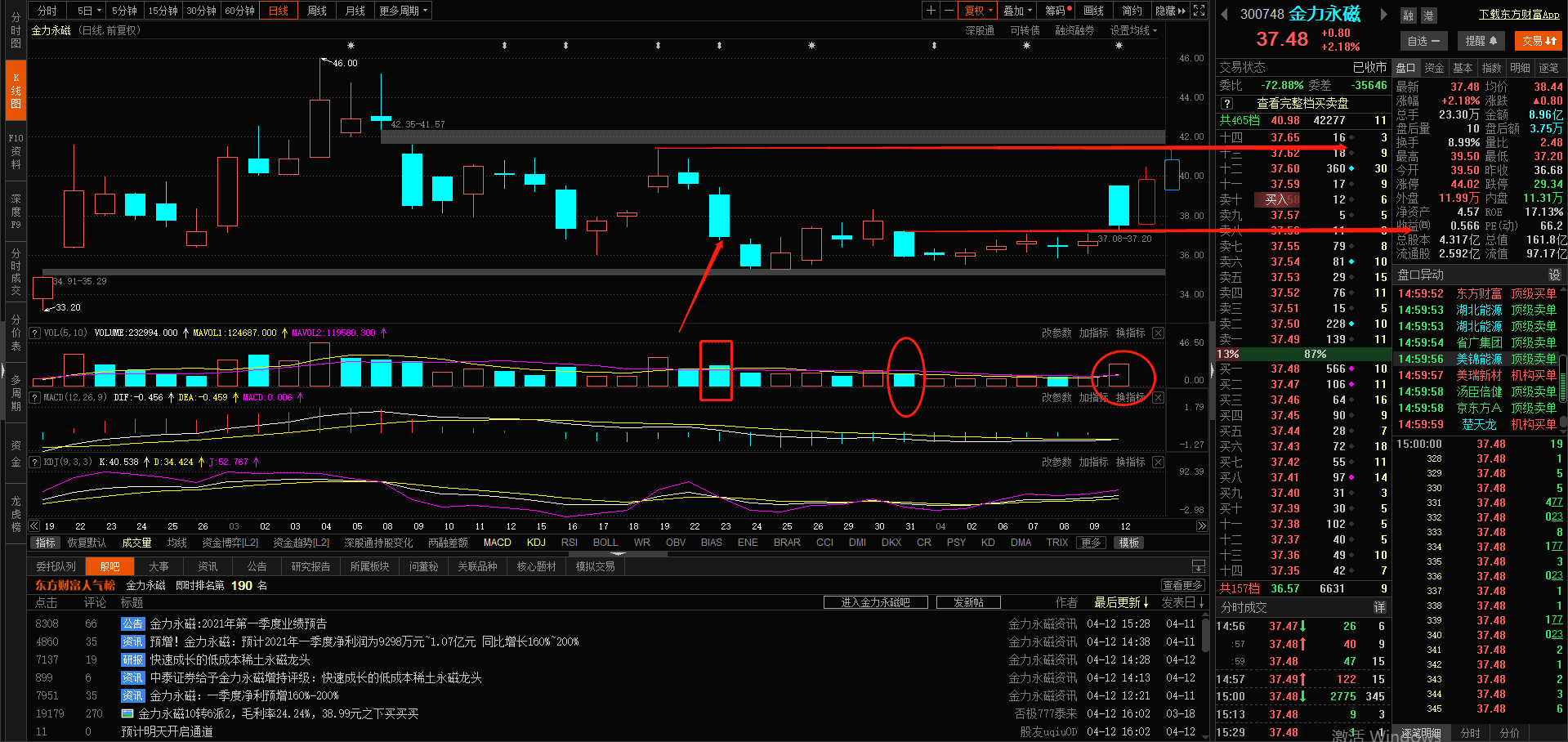Switch to 周线 weekly chart tab
The image size is (1568, 742).
click(316, 11)
